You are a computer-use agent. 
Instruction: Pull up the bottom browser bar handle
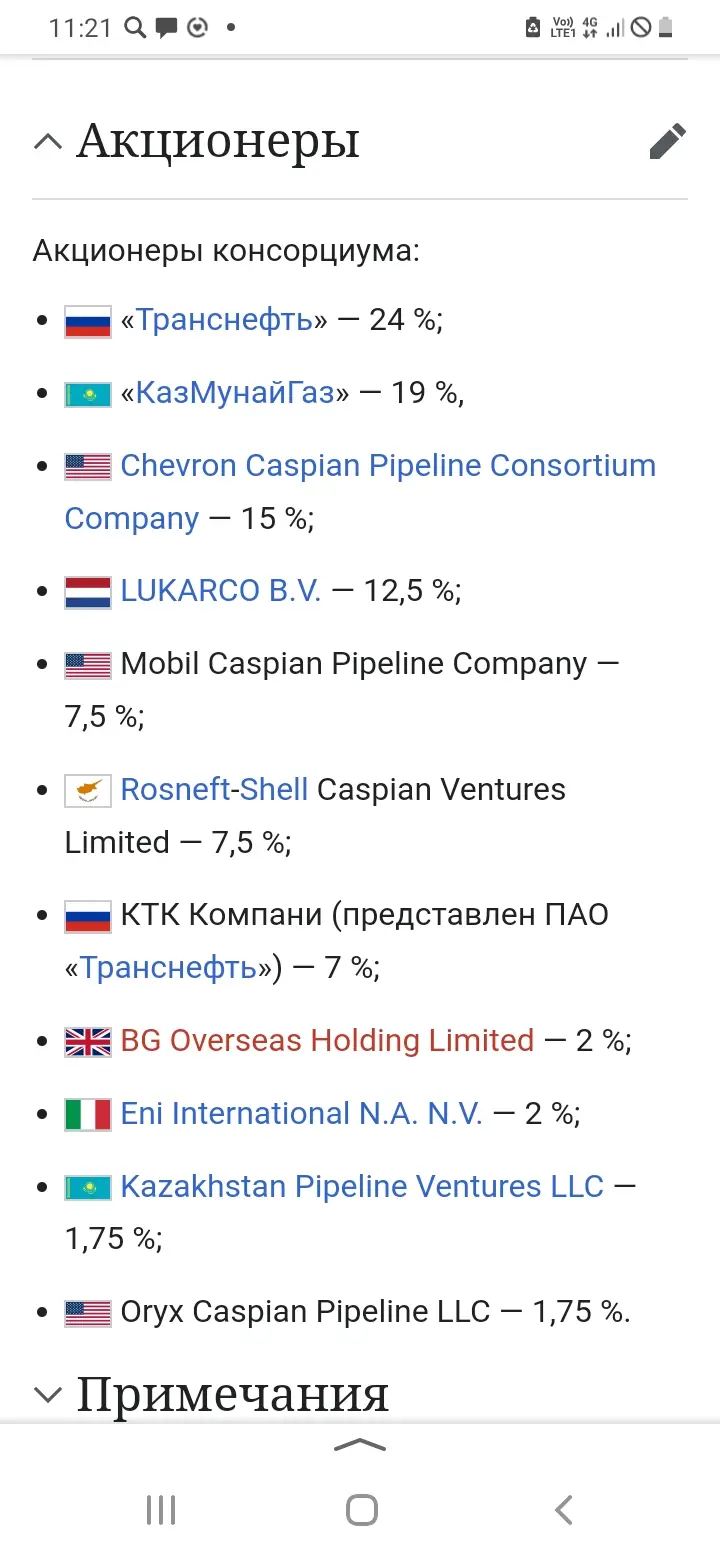360,1445
